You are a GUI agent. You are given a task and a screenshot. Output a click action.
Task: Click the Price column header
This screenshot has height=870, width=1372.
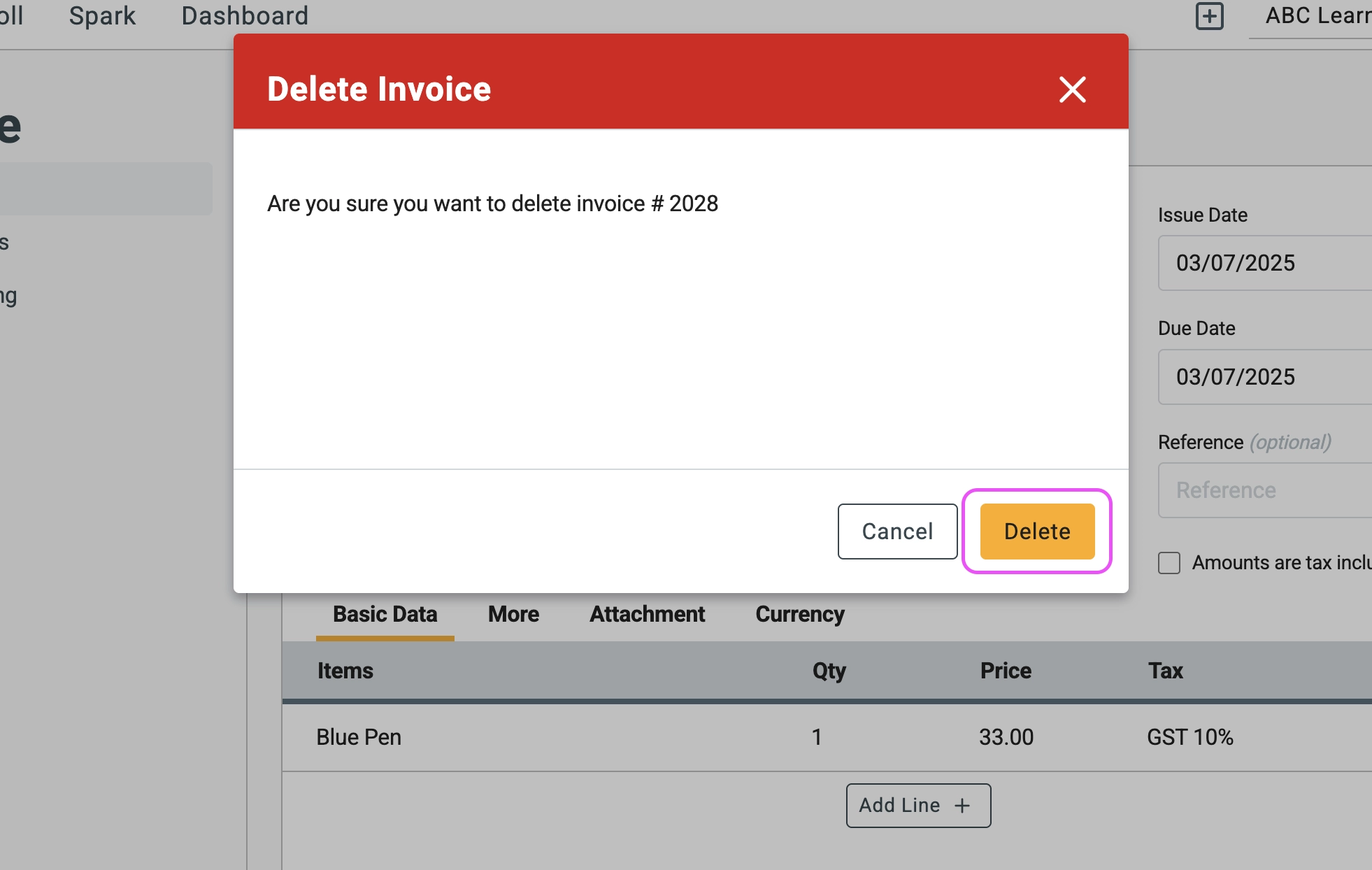click(x=1006, y=671)
